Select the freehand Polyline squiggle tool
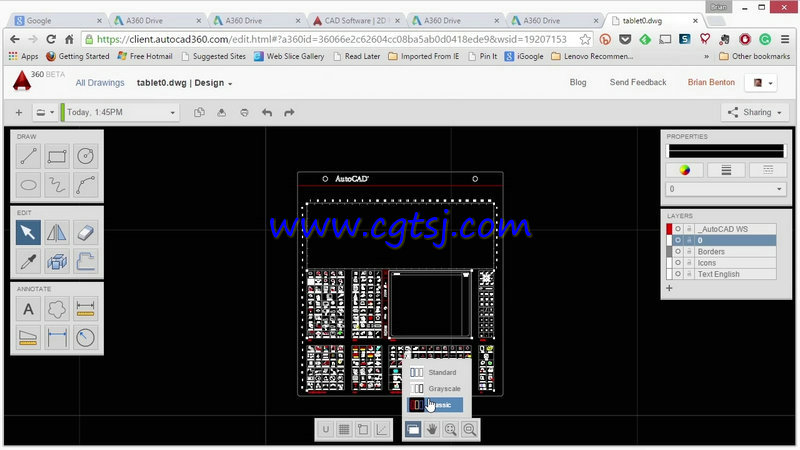This screenshot has height=450, width=800. [57, 185]
